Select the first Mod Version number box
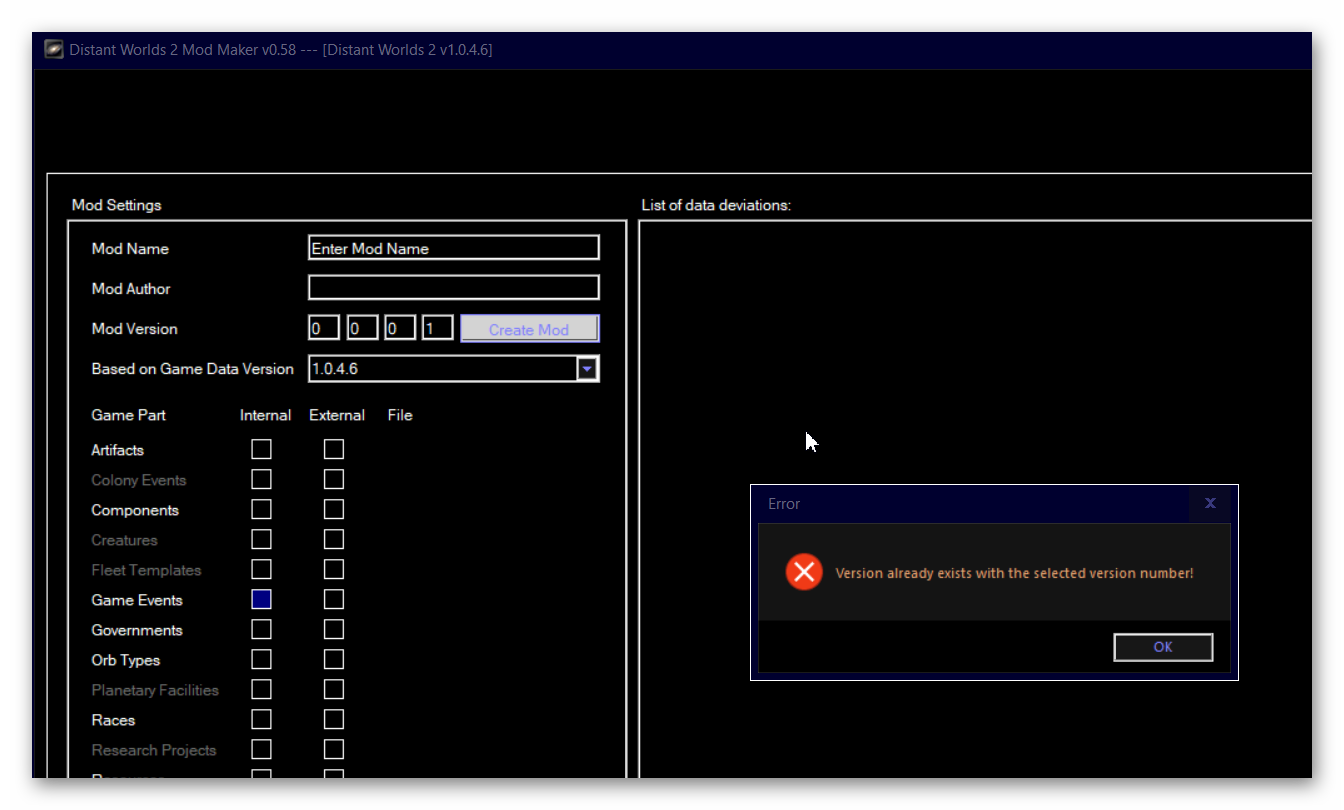 point(324,328)
